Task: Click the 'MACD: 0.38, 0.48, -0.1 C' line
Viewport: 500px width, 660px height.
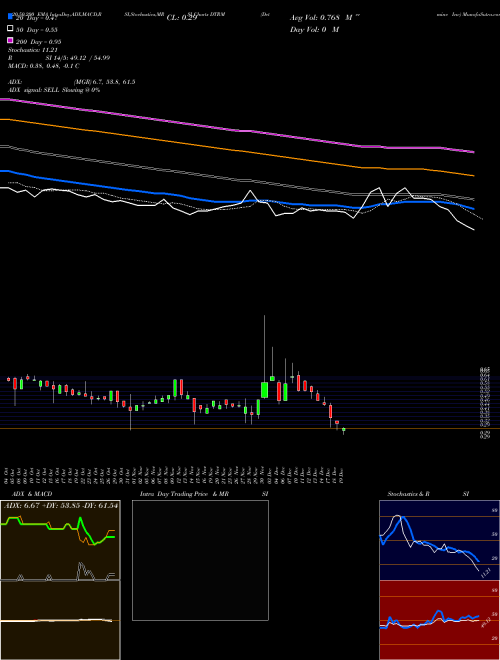Action: coord(44,66)
